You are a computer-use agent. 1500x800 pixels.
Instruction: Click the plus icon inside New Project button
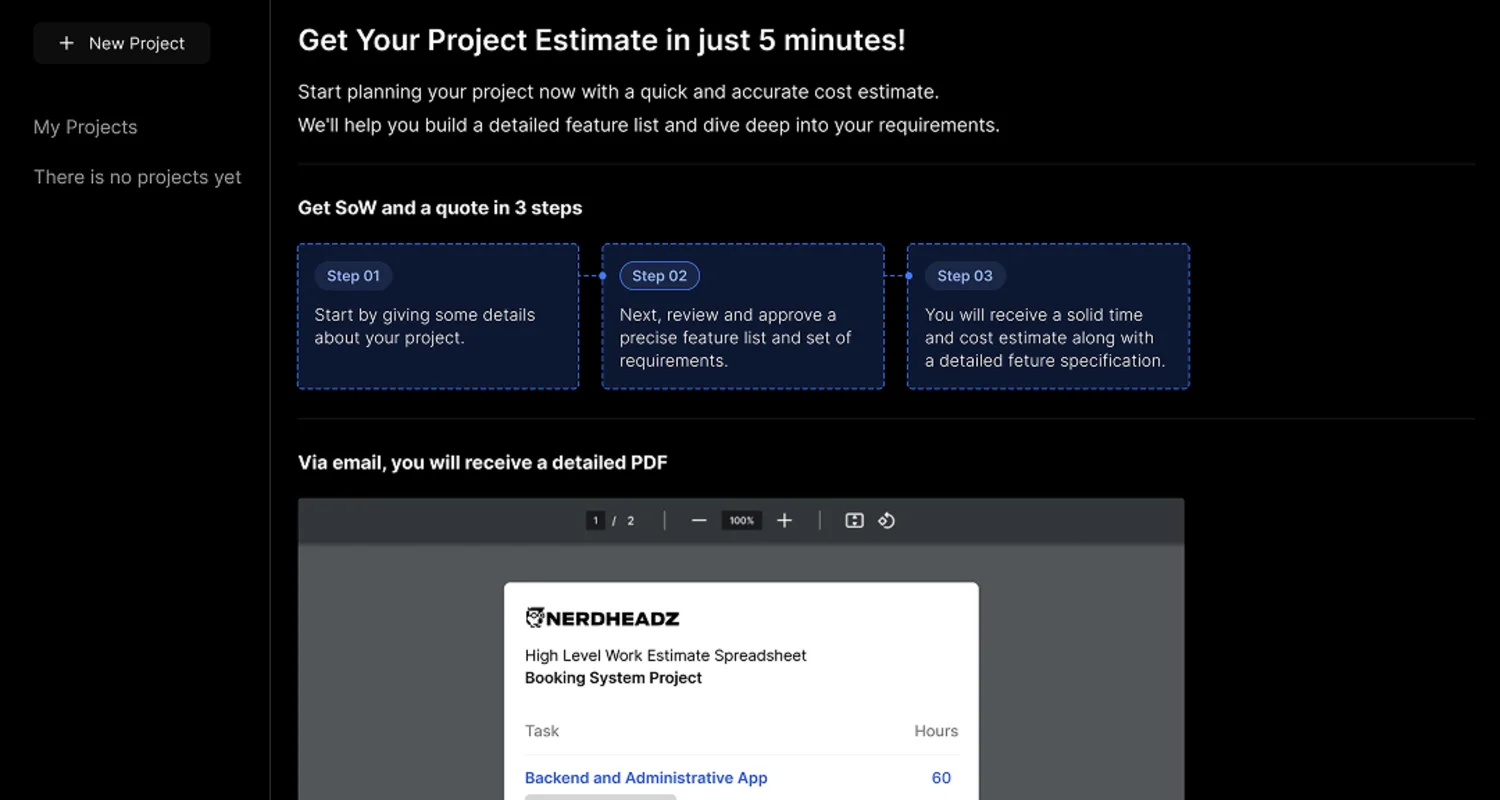67,43
